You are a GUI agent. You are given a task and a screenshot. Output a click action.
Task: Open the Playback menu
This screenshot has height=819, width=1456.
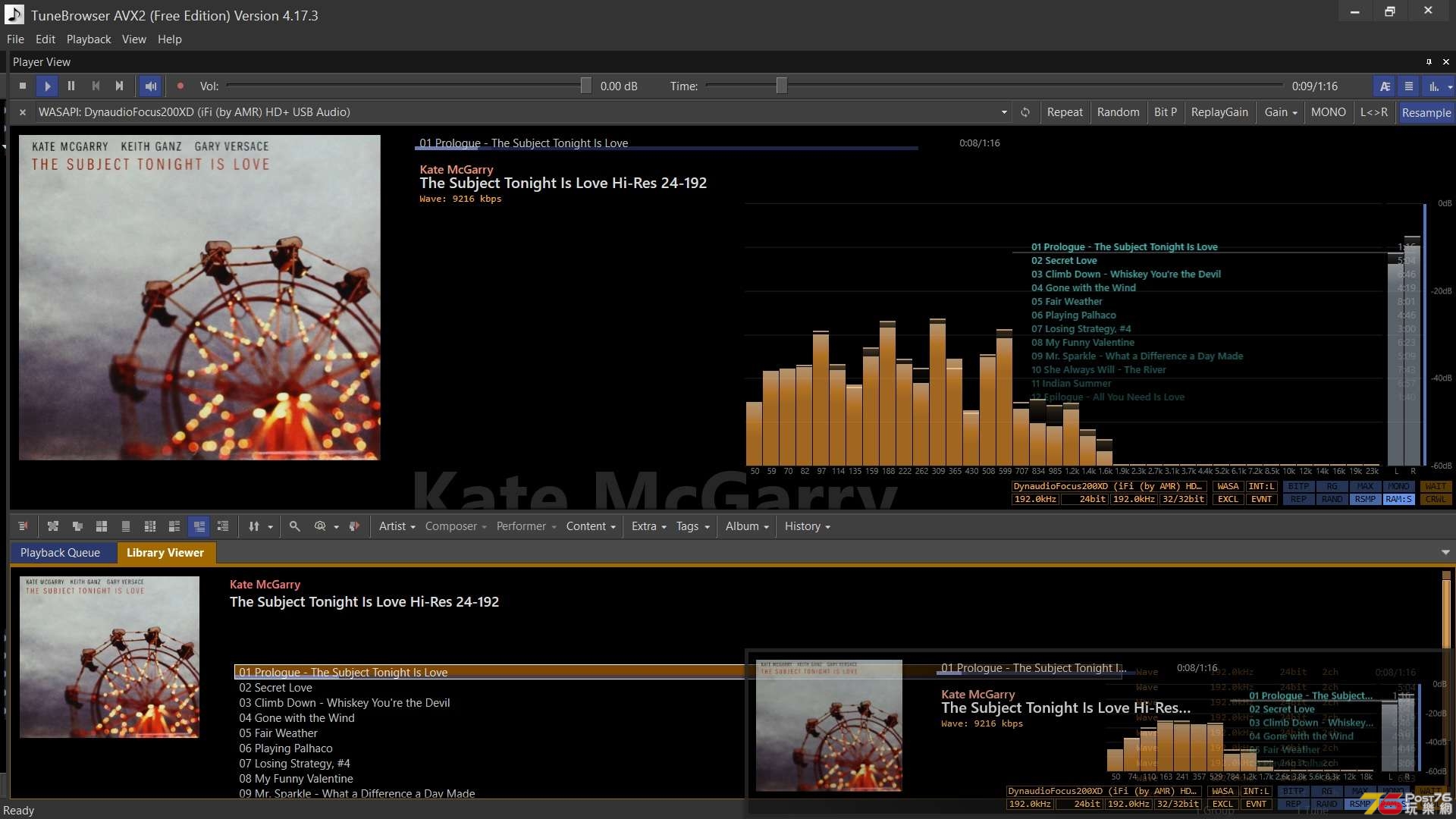[x=89, y=39]
